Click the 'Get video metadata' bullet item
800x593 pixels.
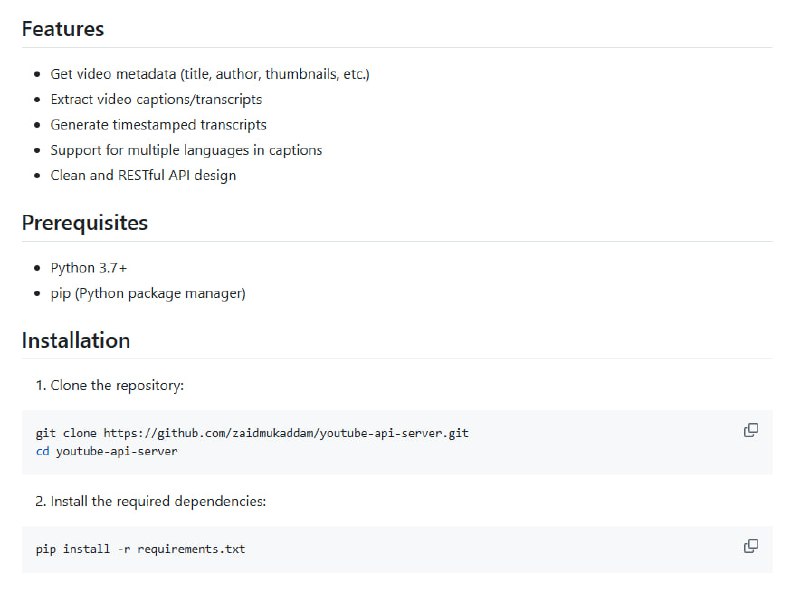[210, 74]
